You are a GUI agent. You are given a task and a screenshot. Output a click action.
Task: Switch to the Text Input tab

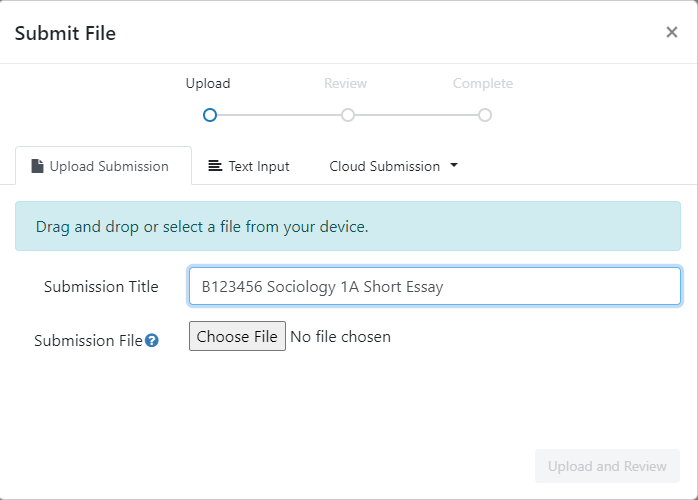[249, 166]
